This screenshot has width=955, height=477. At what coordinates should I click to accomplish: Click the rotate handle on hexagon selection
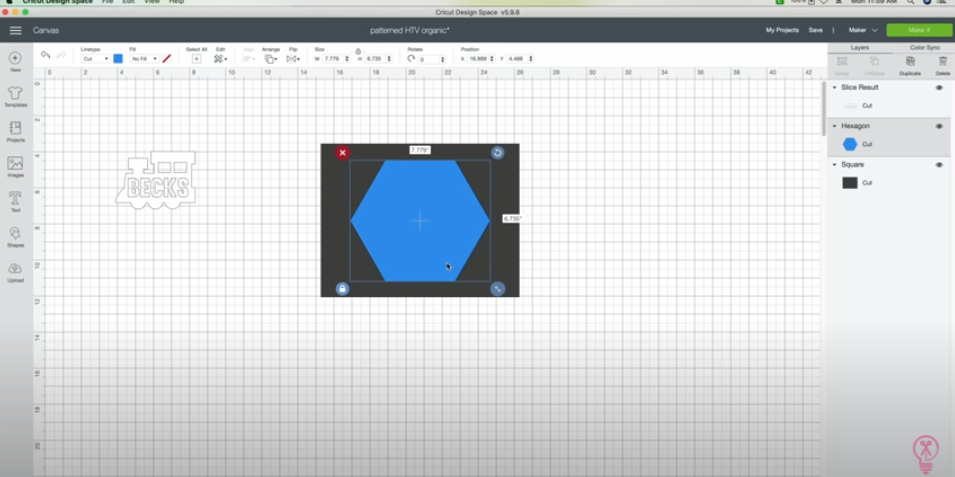pyautogui.click(x=498, y=153)
